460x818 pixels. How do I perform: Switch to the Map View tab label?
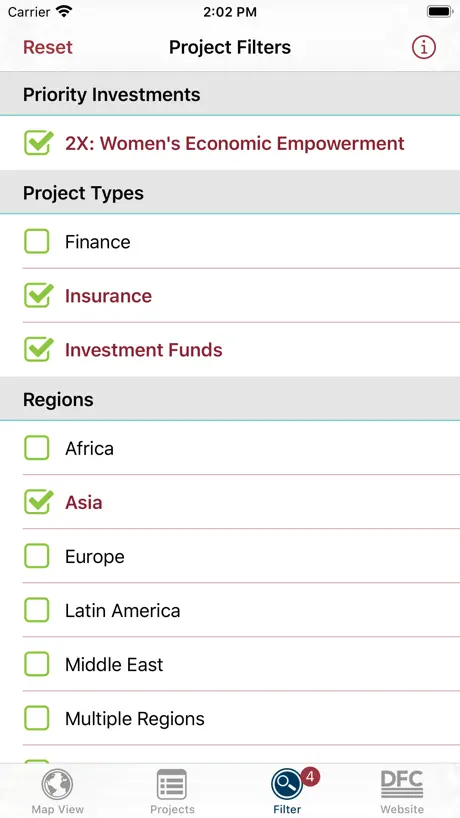coord(57,810)
